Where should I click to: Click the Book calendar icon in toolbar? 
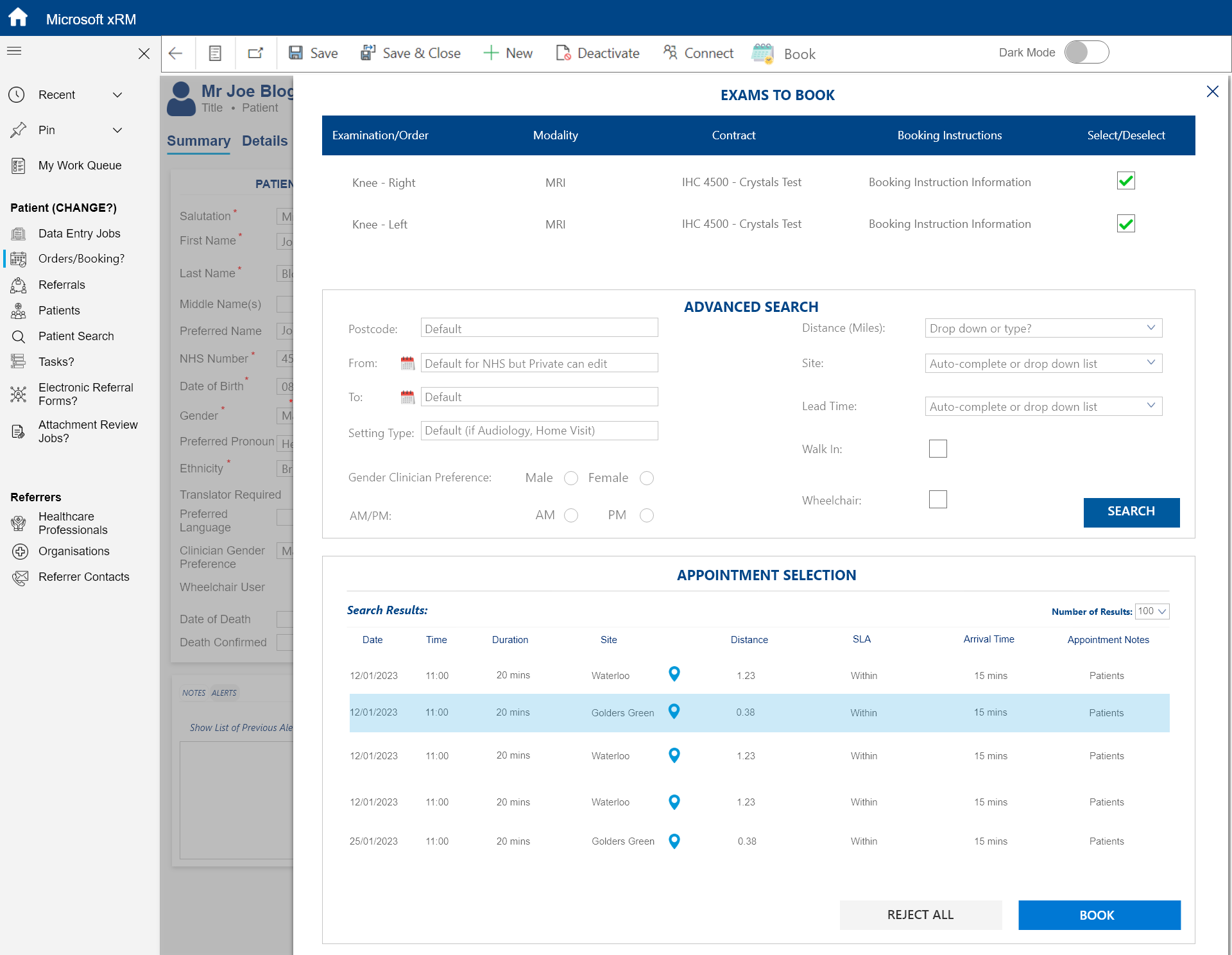click(x=762, y=53)
